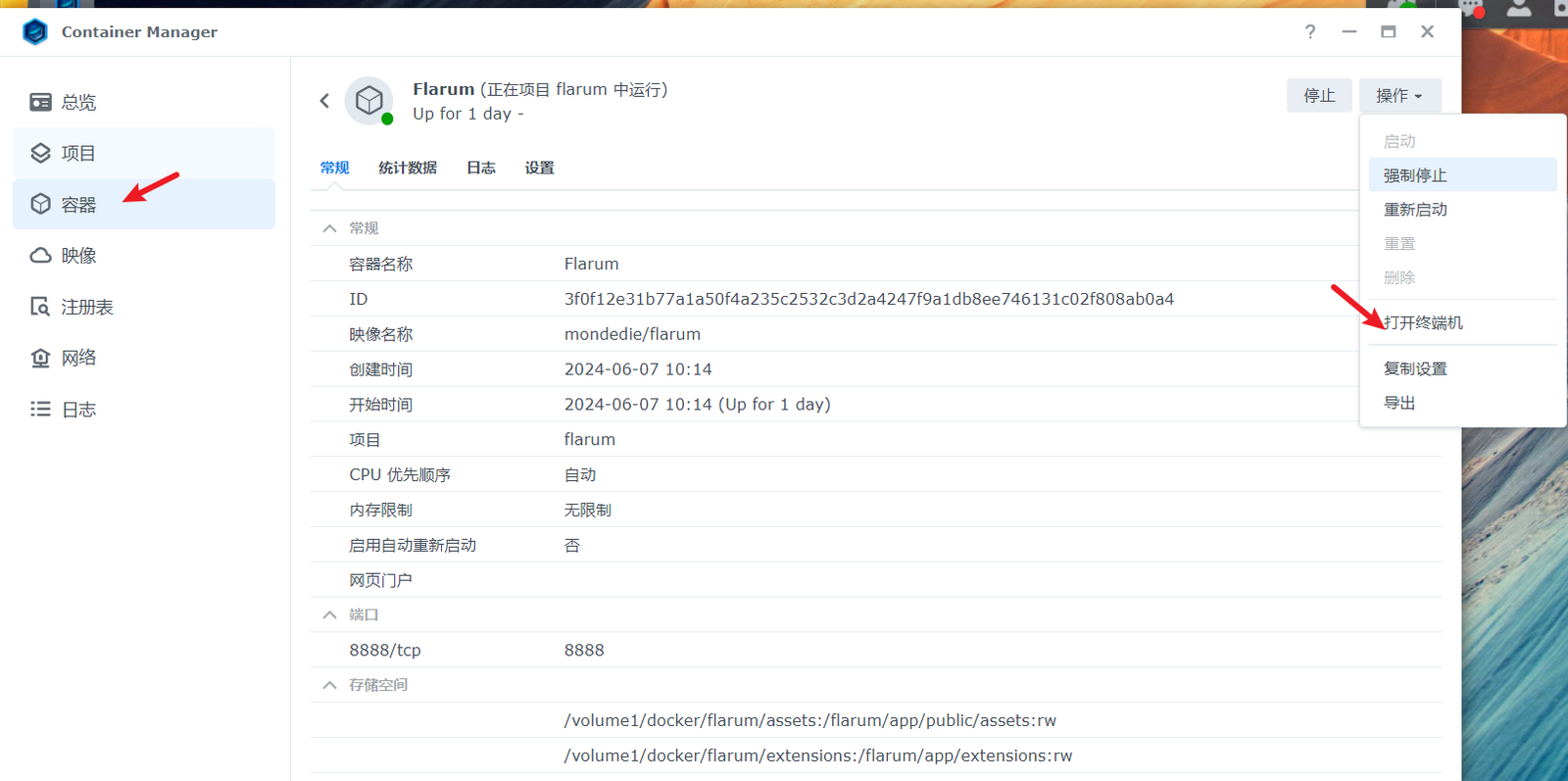Click start time value with Up for 1 day
The image size is (1568, 781).
698,404
